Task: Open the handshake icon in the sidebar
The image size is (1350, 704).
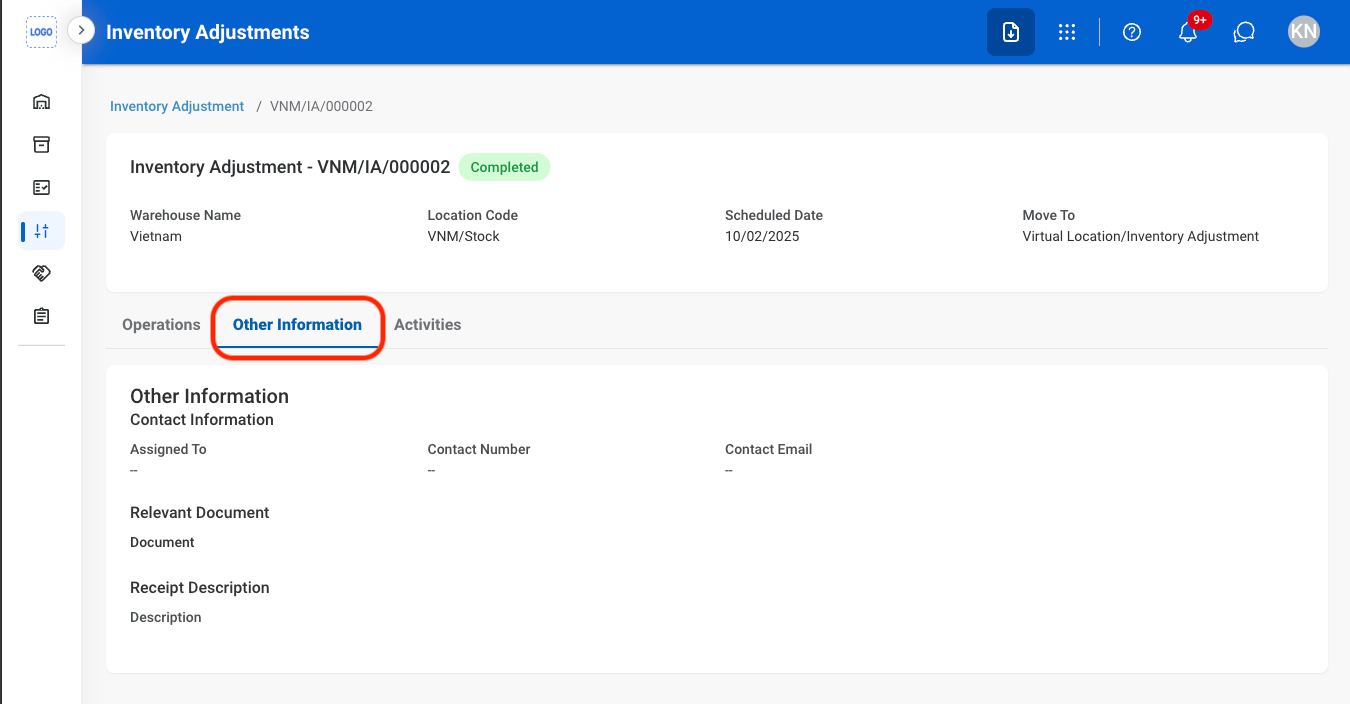Action: pos(41,273)
